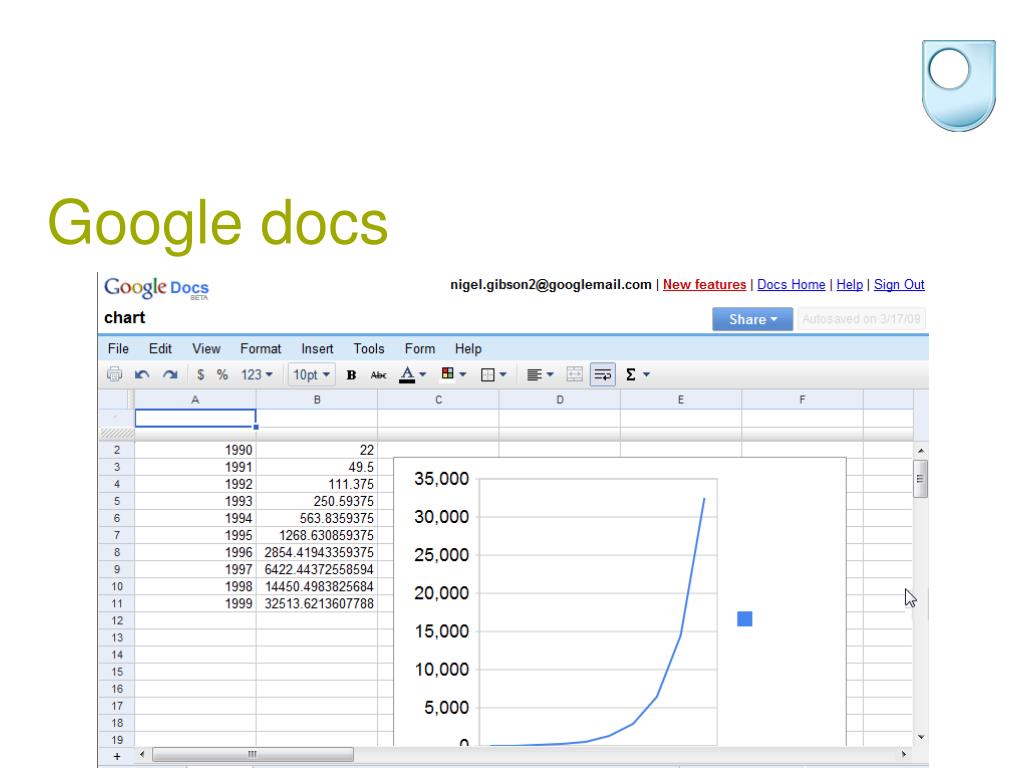Screen dimensions: 1024x768
Task: Undo the last action
Action: 142,374
